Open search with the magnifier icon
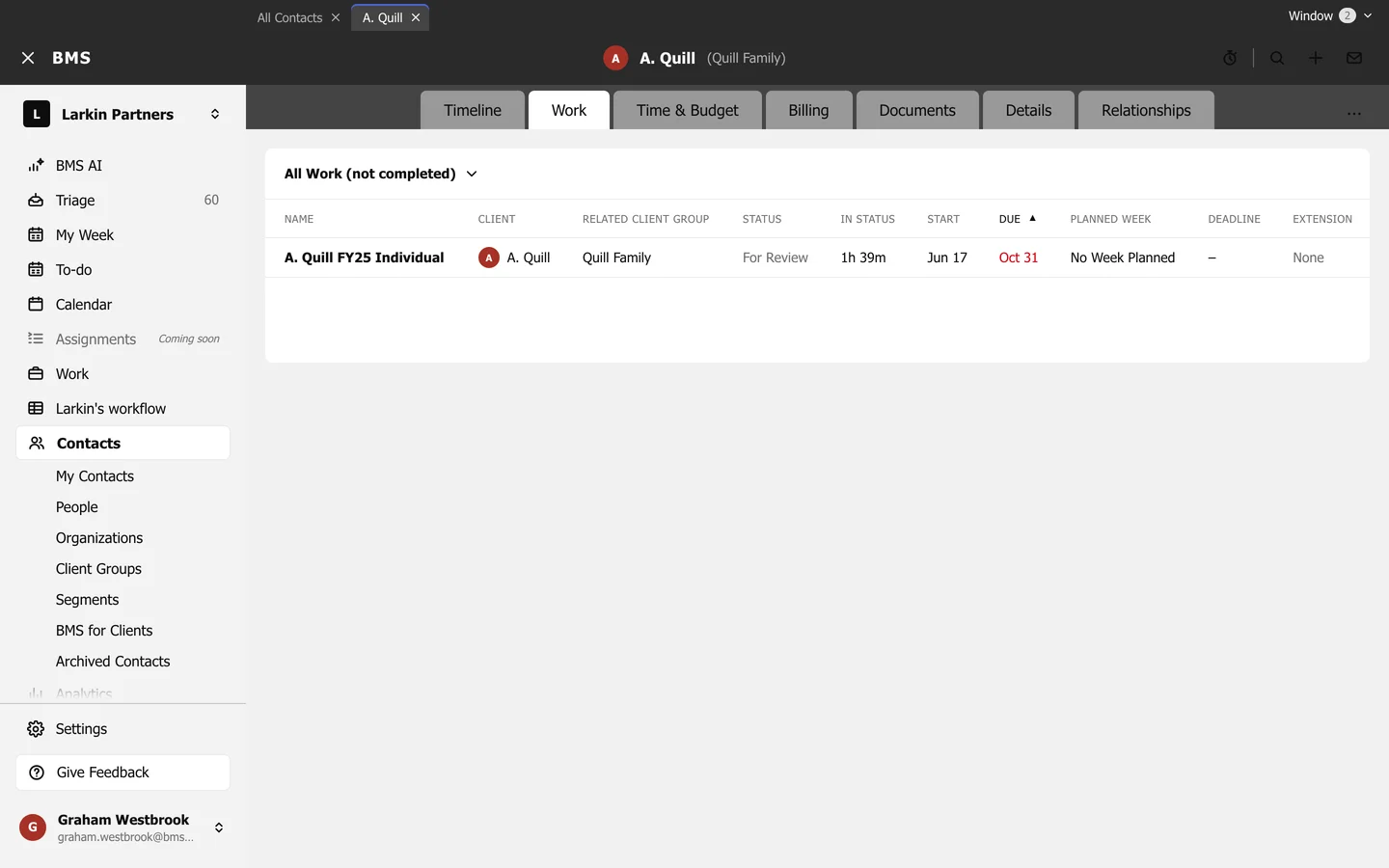Viewport: 1389px width, 868px height. coord(1277,58)
